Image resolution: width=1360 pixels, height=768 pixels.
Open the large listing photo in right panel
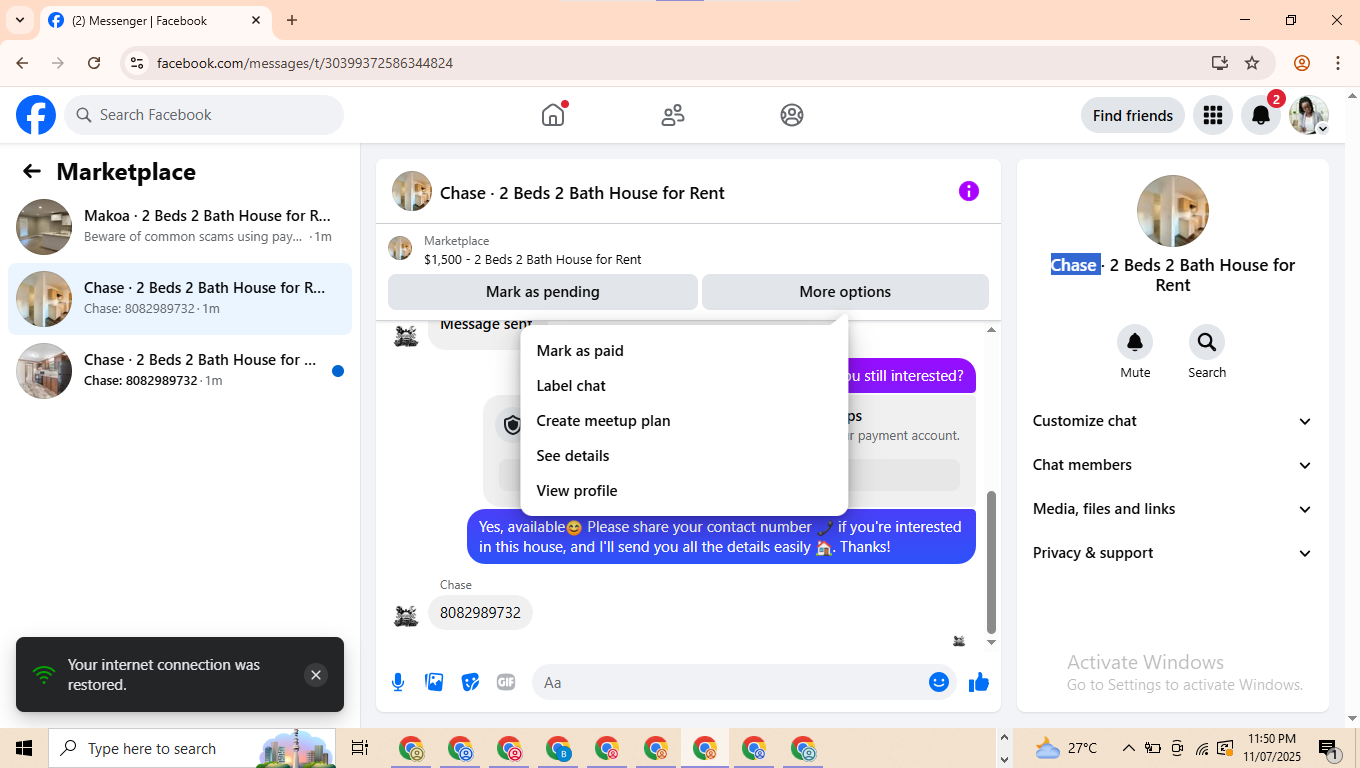click(1173, 211)
